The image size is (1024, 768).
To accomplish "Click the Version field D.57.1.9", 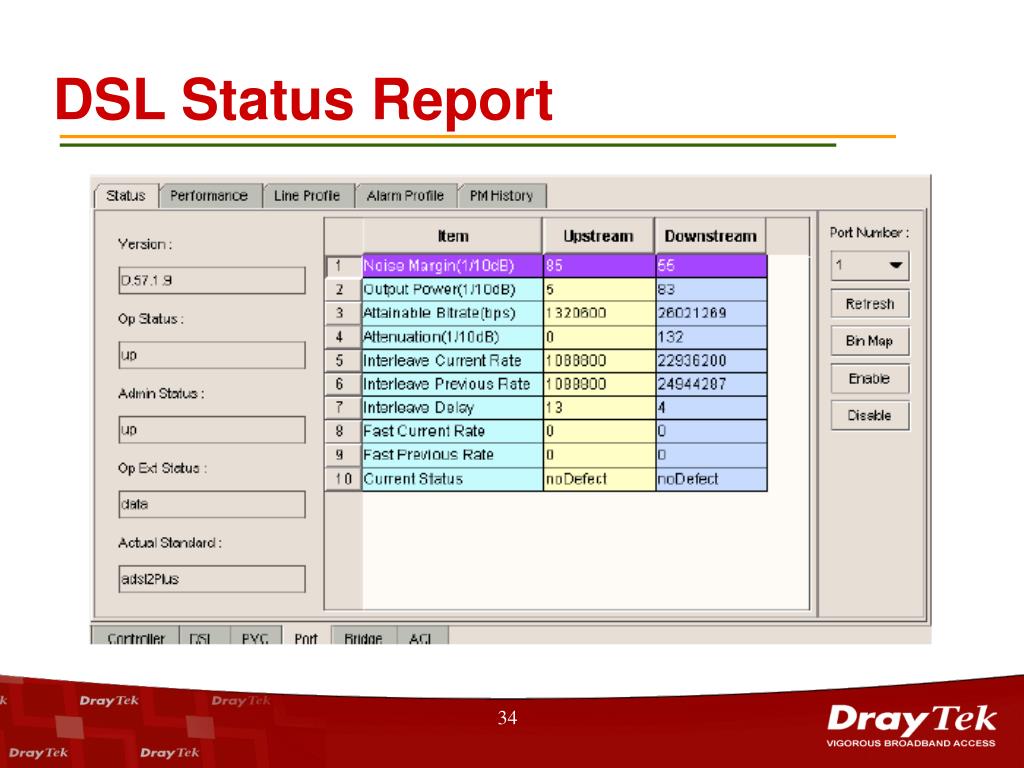I will click(212, 280).
